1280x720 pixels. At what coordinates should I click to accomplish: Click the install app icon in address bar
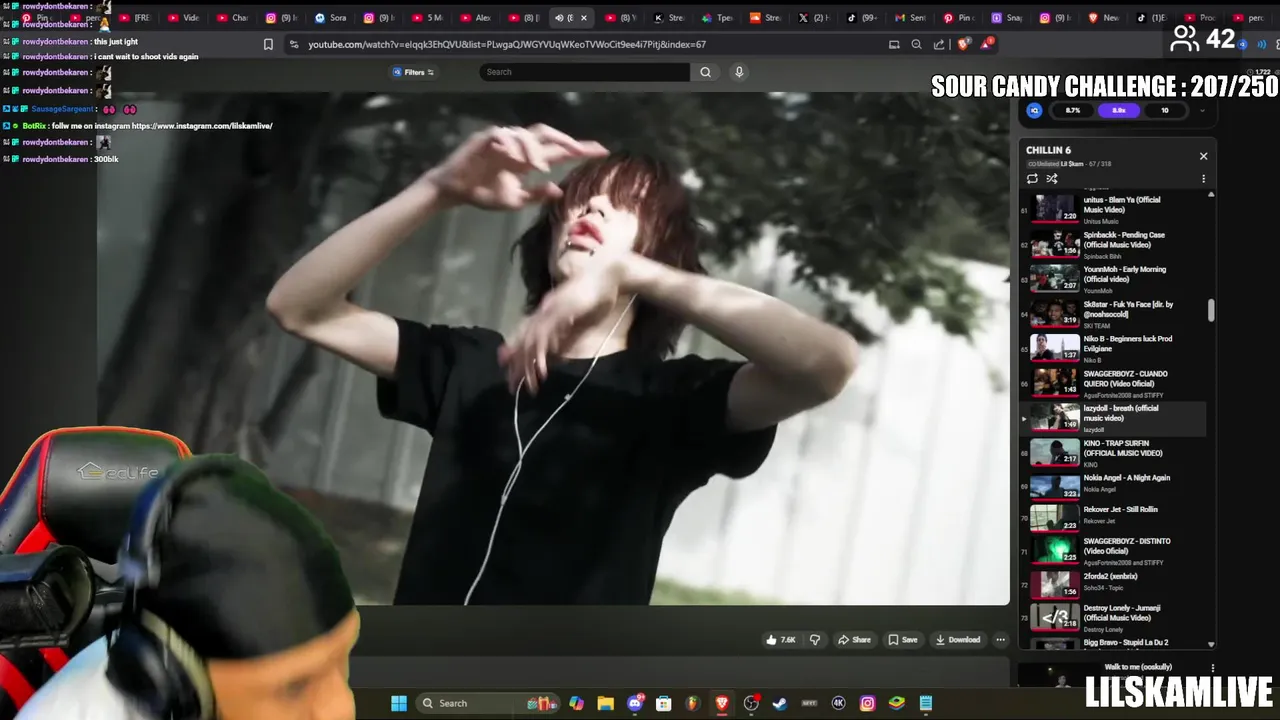pyautogui.click(x=894, y=44)
